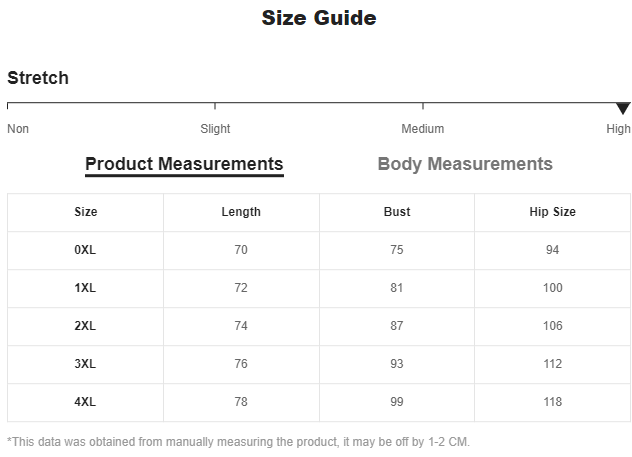Click the Stretch section heading
The height and width of the screenshot is (457, 632).
pyautogui.click(x=38, y=78)
